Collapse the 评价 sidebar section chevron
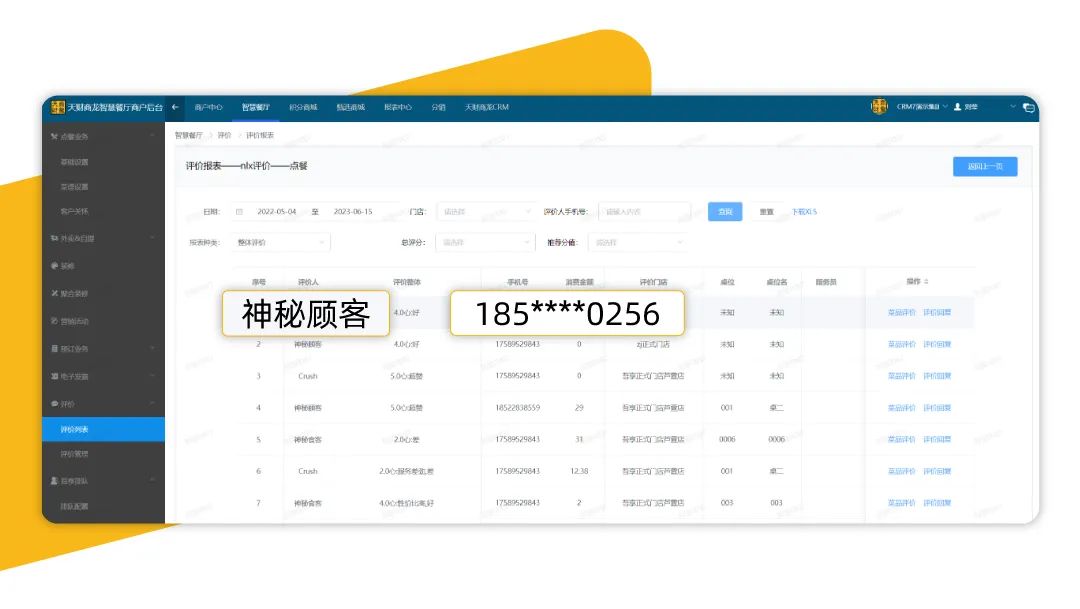Image resolution: width=1080 pixels, height=609 pixels. click(152, 403)
